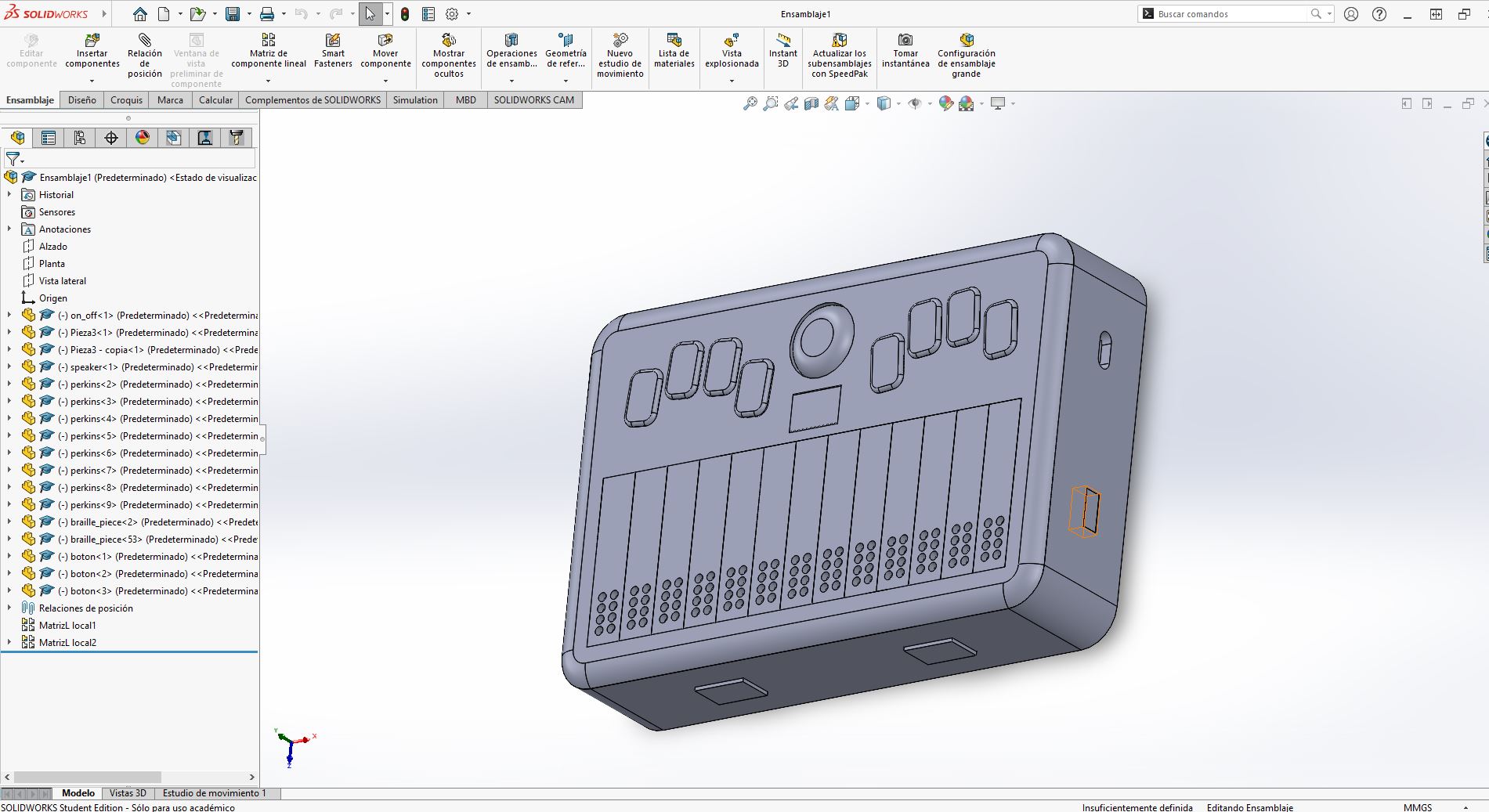This screenshot has height=812, width=1489.
Task: Expand the Anotaciones tree node
Action: pos(9,229)
